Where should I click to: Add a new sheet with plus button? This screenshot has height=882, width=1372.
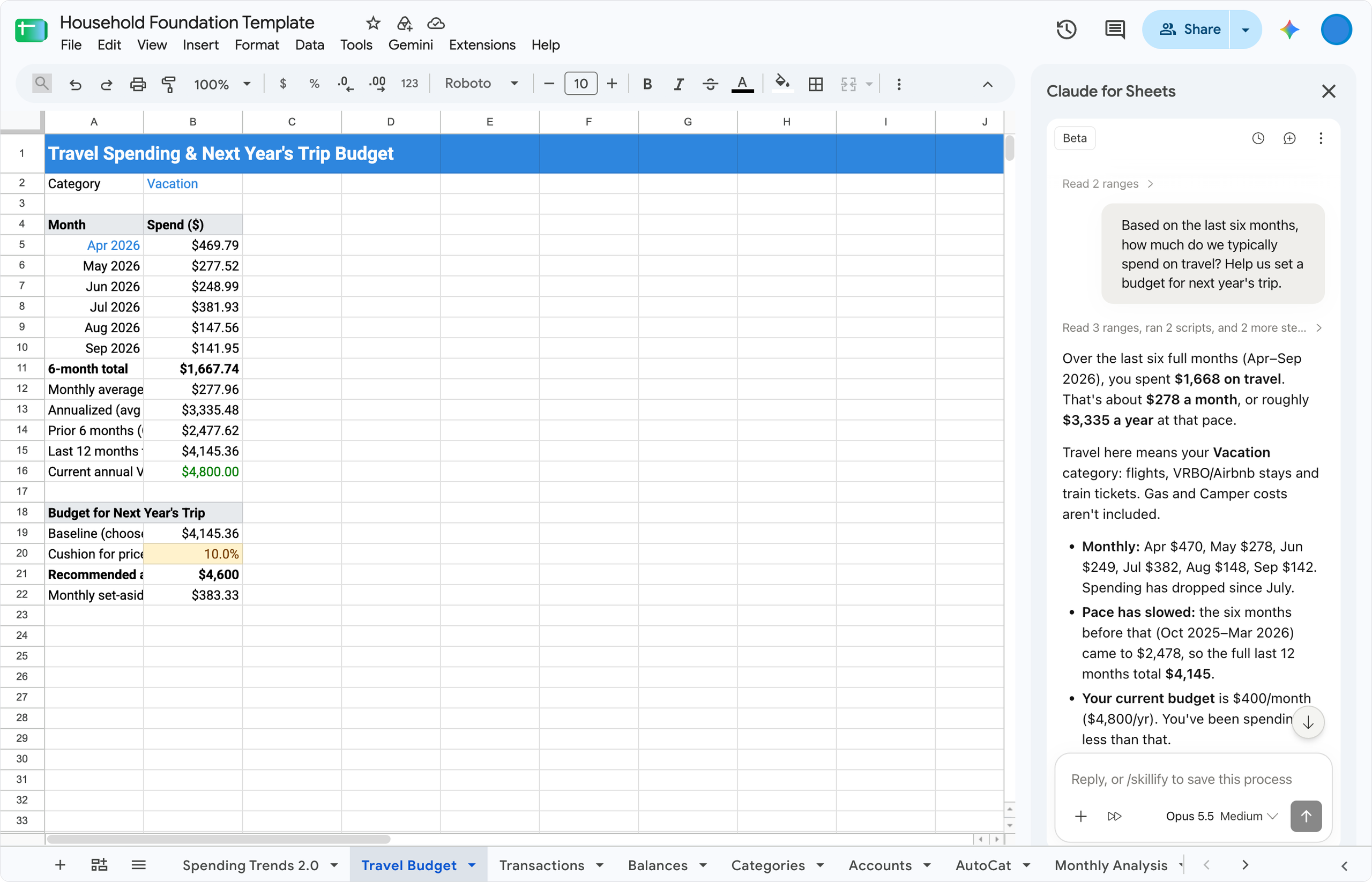pyautogui.click(x=60, y=864)
